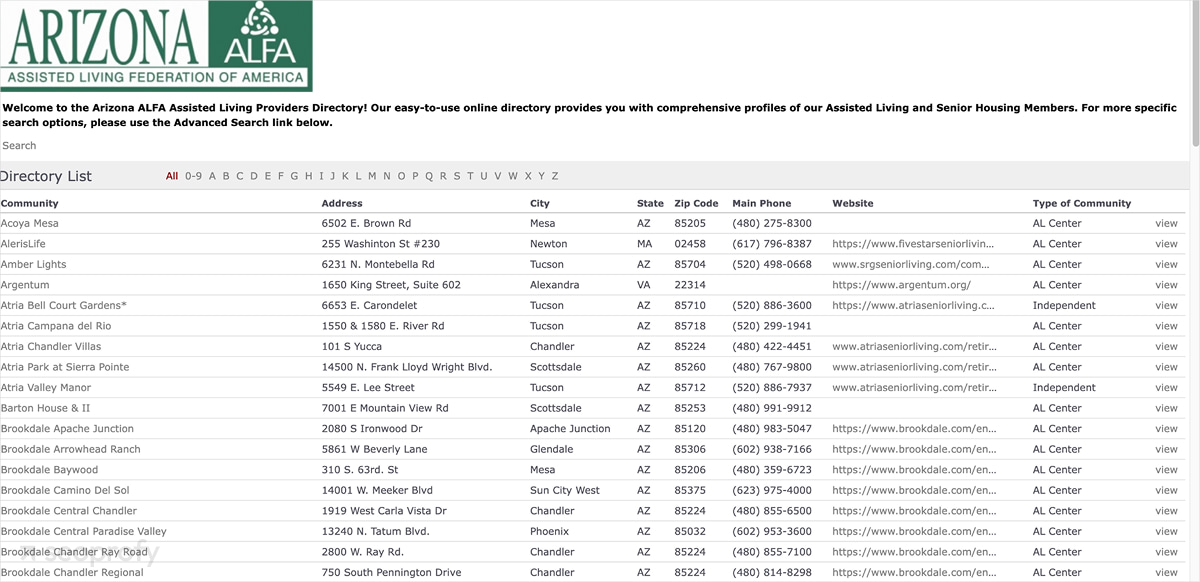Open Brookdale Central Paradise Valley listing
Viewport: 1200px width, 582px height.
click(x=84, y=531)
